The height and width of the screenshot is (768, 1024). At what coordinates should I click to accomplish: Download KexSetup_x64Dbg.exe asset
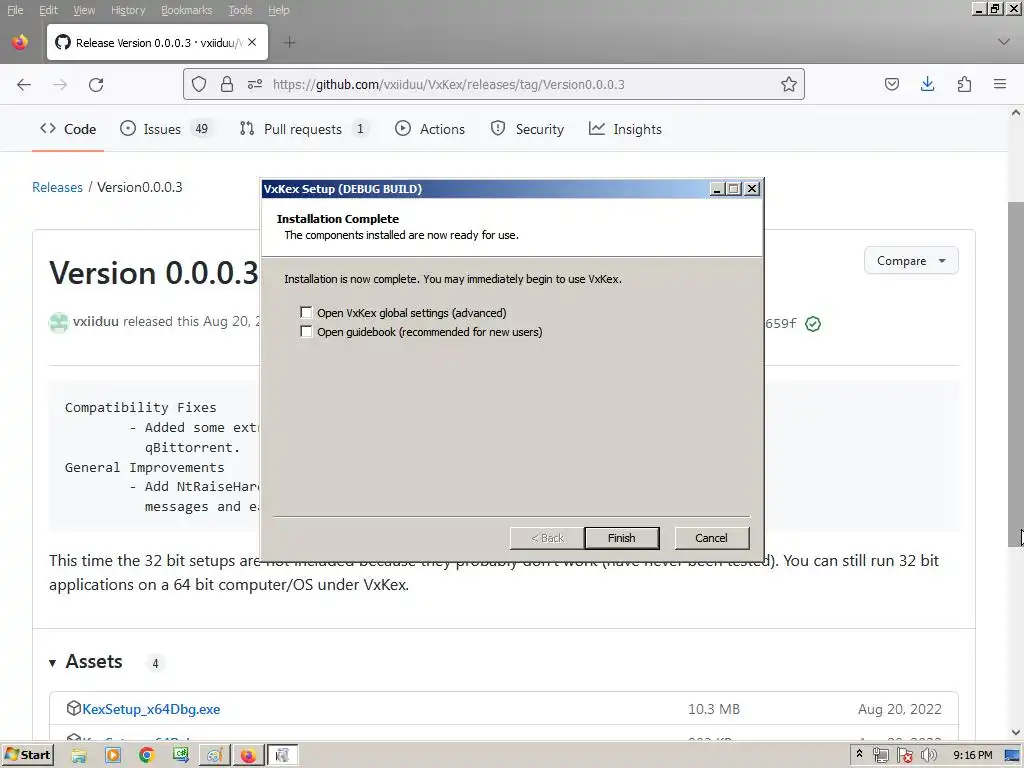point(151,709)
